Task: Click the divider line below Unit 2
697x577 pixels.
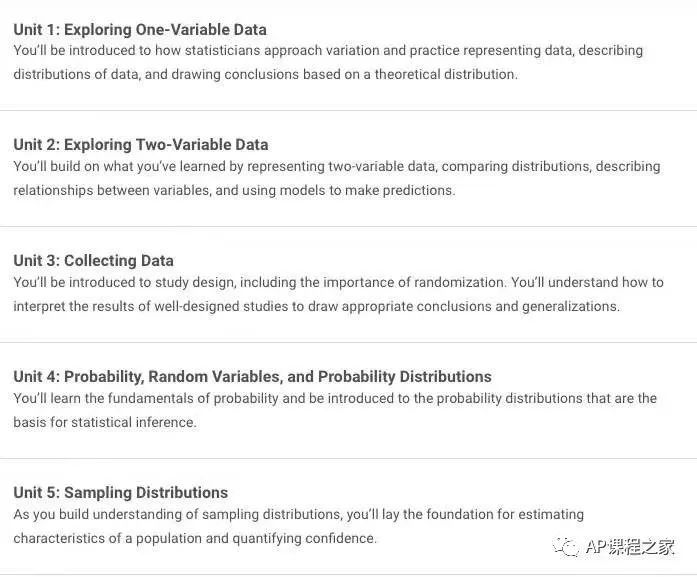Action: click(x=348, y=226)
